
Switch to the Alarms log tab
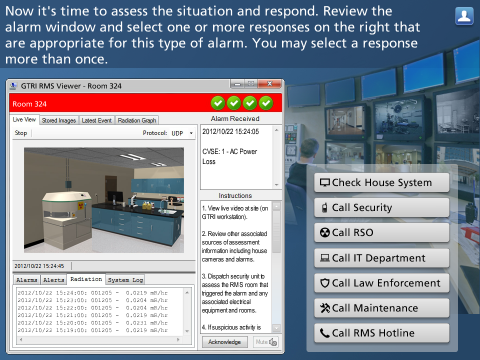tap(27, 280)
